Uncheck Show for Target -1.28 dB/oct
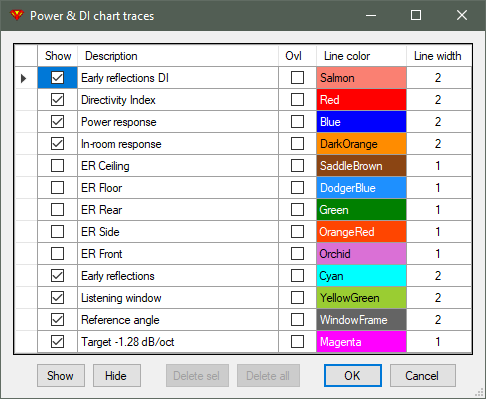This screenshot has width=486, height=399. 57,342
